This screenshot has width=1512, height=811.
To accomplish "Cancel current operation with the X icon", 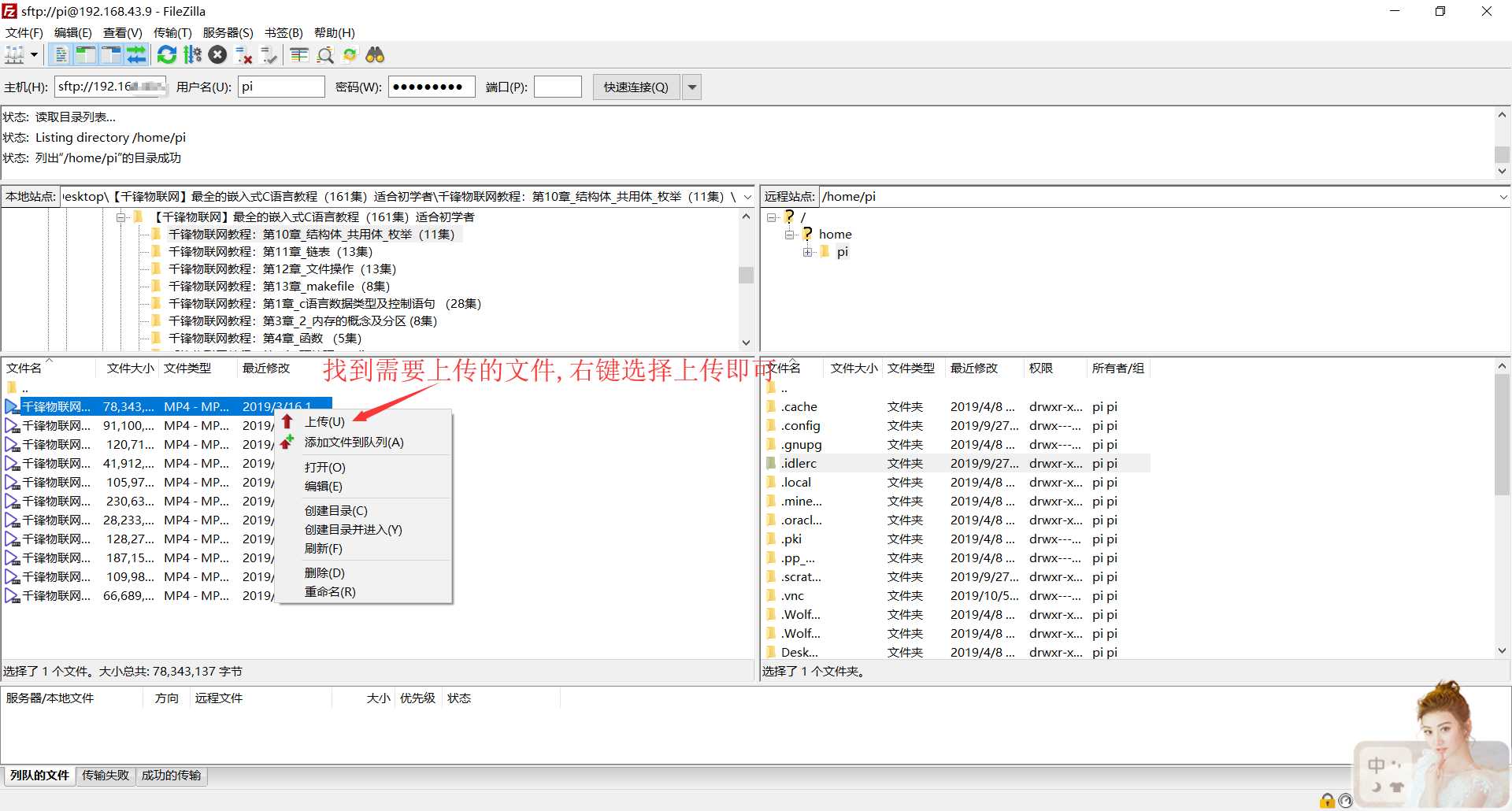I will click(x=218, y=55).
